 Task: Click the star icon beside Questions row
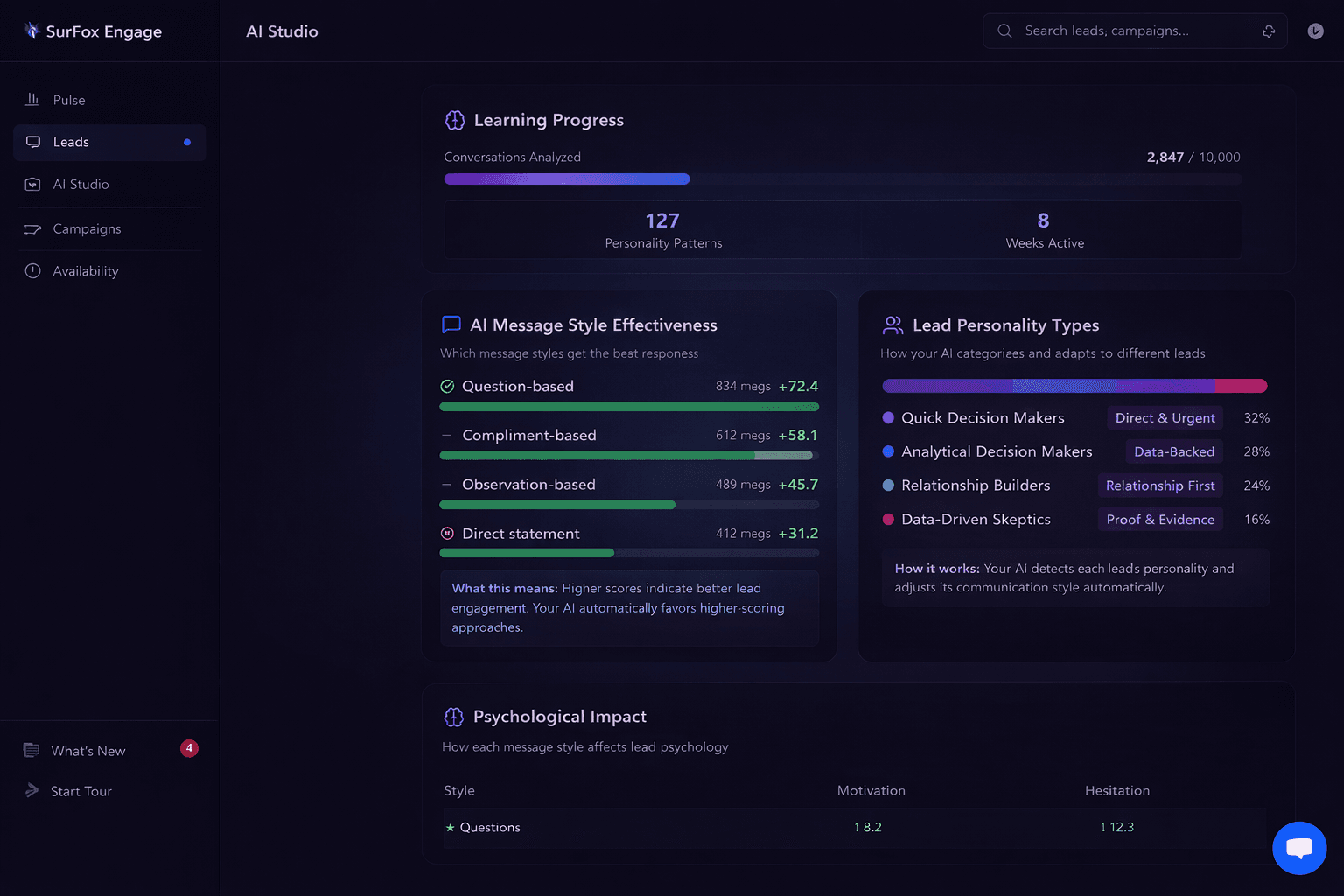click(x=450, y=827)
